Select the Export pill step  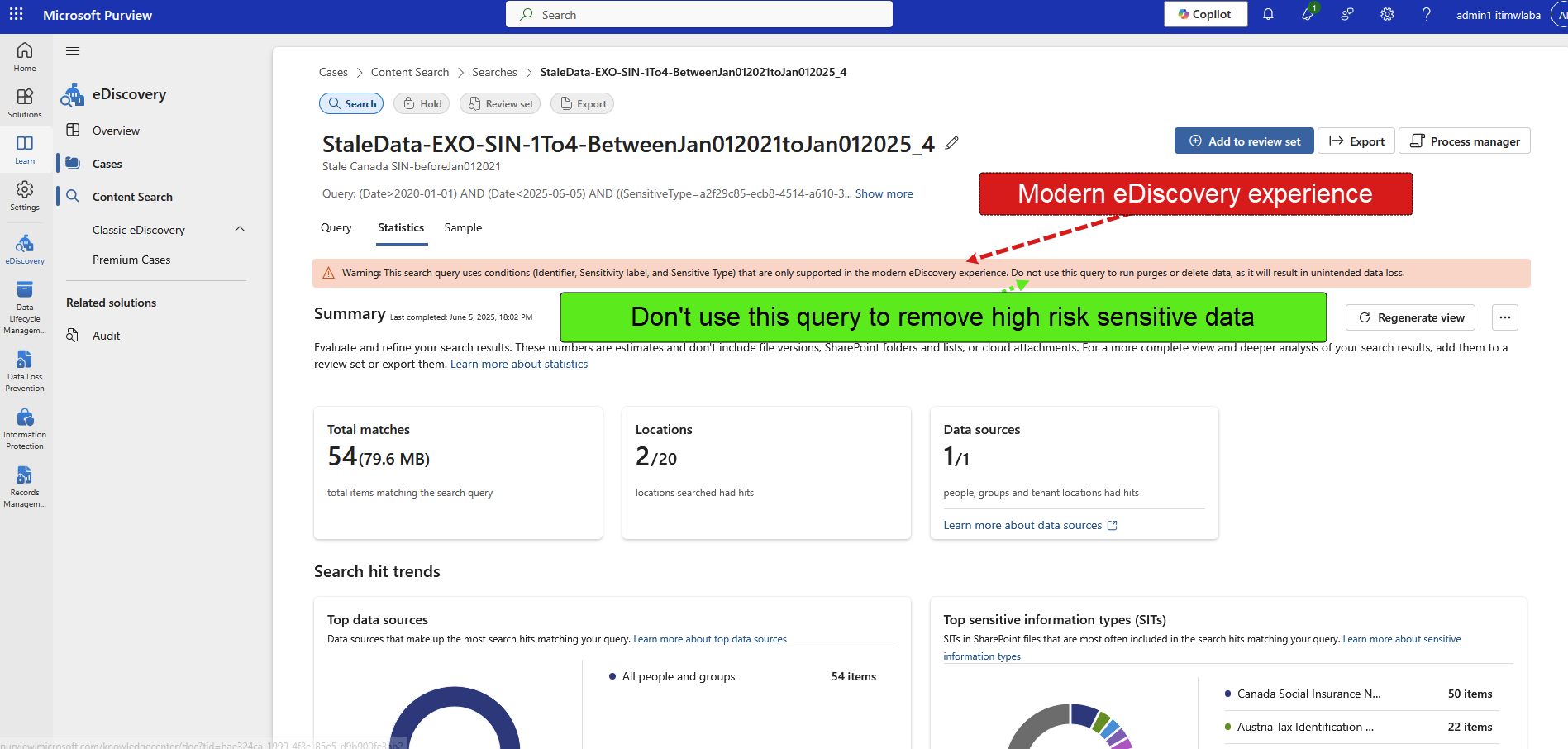click(583, 103)
